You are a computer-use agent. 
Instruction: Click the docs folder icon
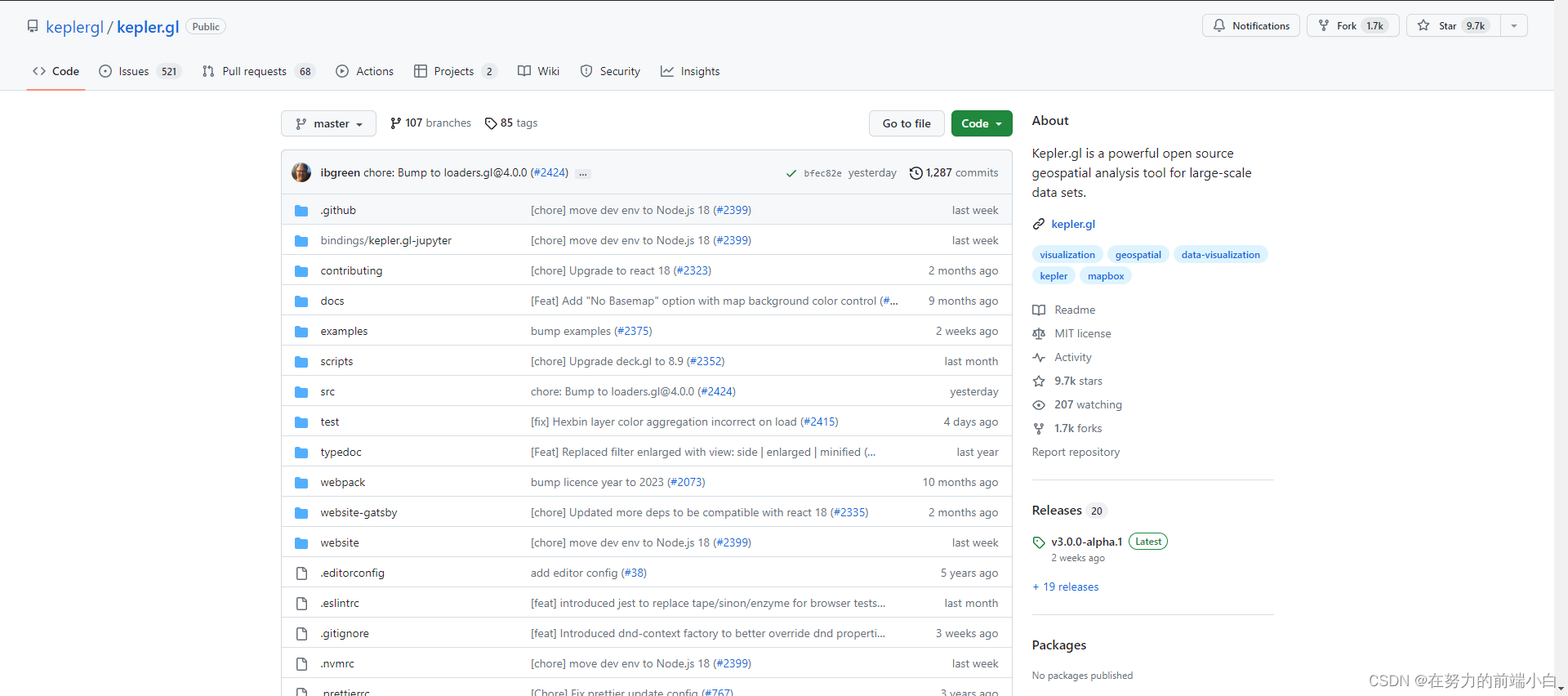[x=301, y=301]
